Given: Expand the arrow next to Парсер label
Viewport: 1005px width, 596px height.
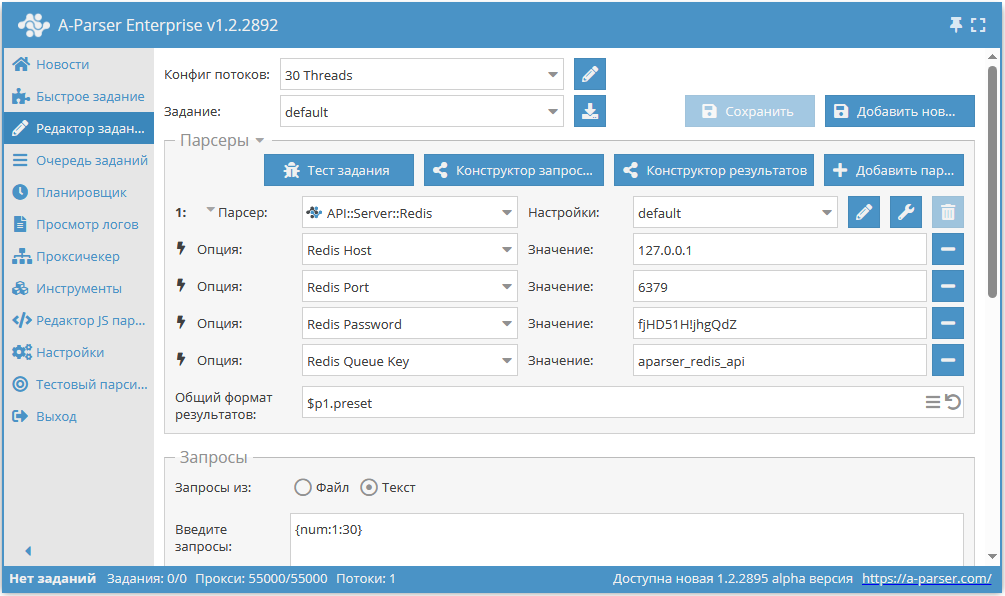Looking at the screenshot, I should click(x=210, y=210).
